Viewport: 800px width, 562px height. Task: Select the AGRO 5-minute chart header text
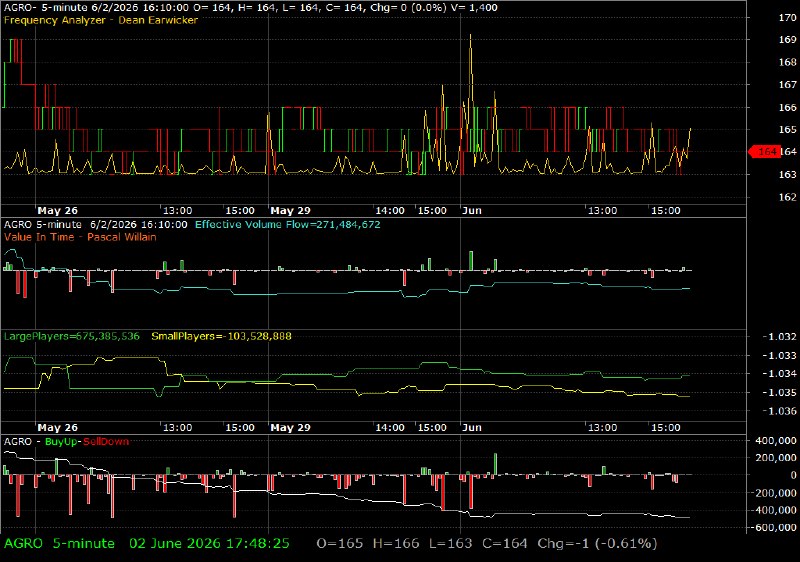click(x=251, y=8)
